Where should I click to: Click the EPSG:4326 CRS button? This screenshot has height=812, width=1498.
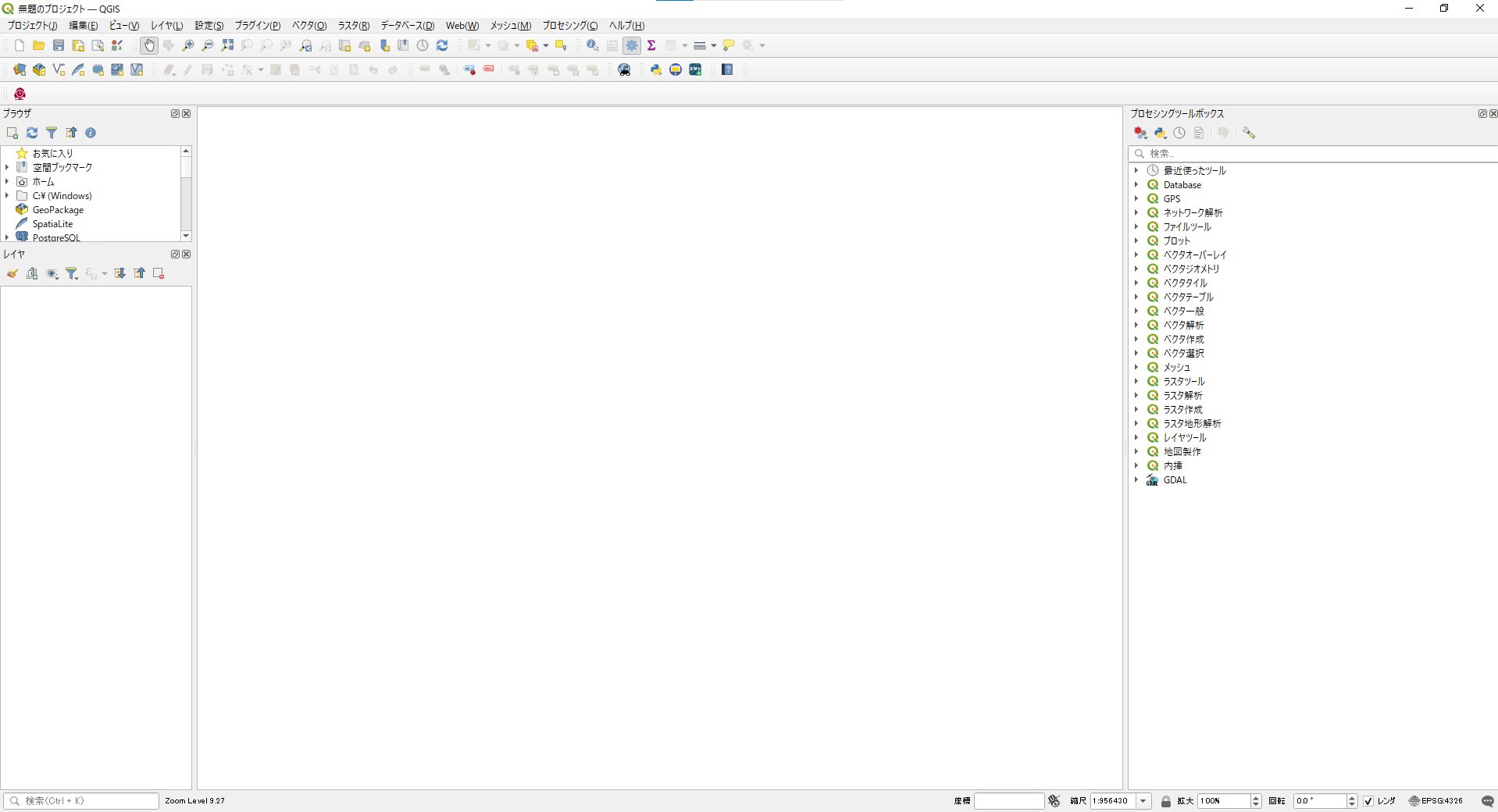click(x=1436, y=801)
